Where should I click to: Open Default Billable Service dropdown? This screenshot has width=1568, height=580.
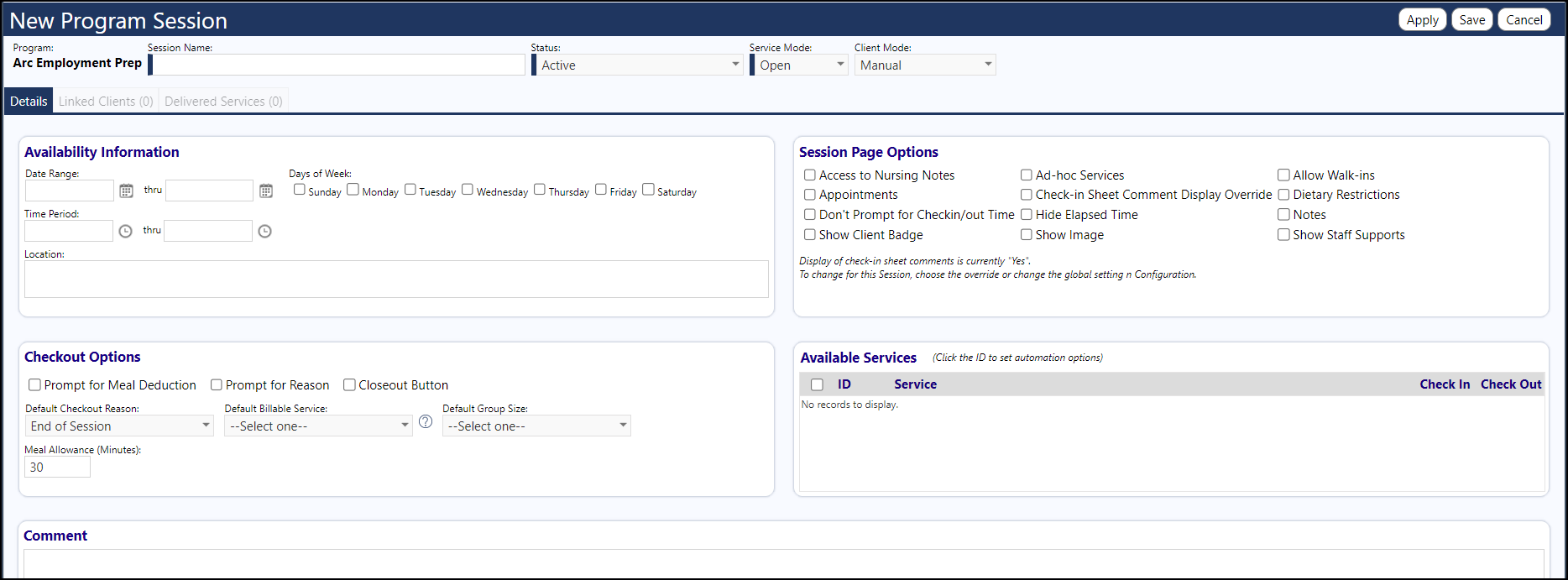[318, 426]
